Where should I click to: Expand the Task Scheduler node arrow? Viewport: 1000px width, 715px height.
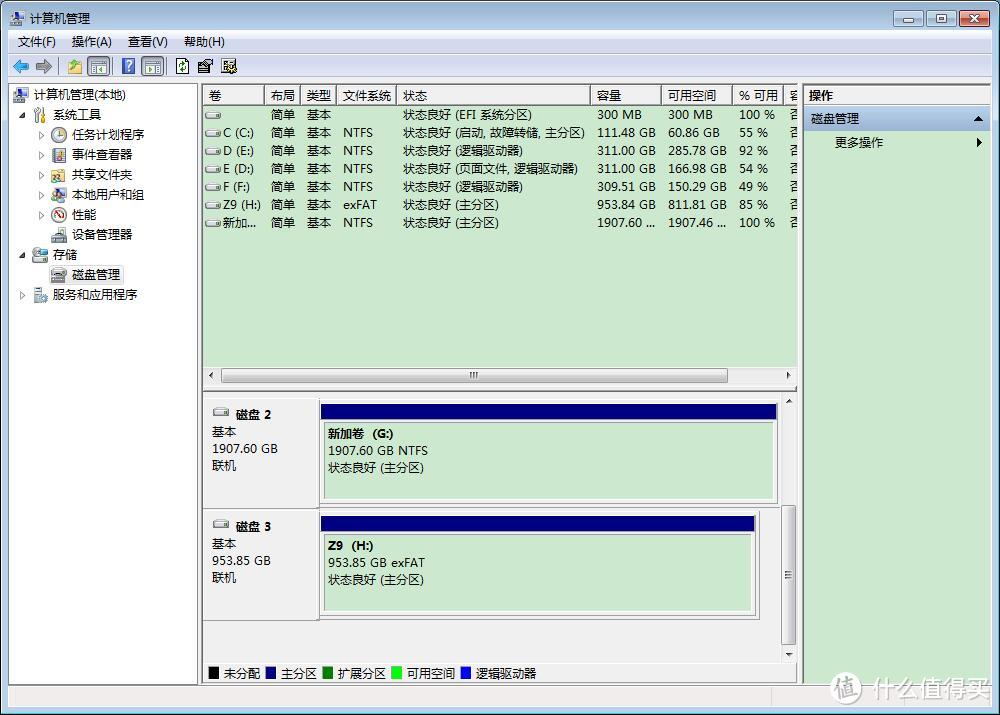click(x=41, y=135)
